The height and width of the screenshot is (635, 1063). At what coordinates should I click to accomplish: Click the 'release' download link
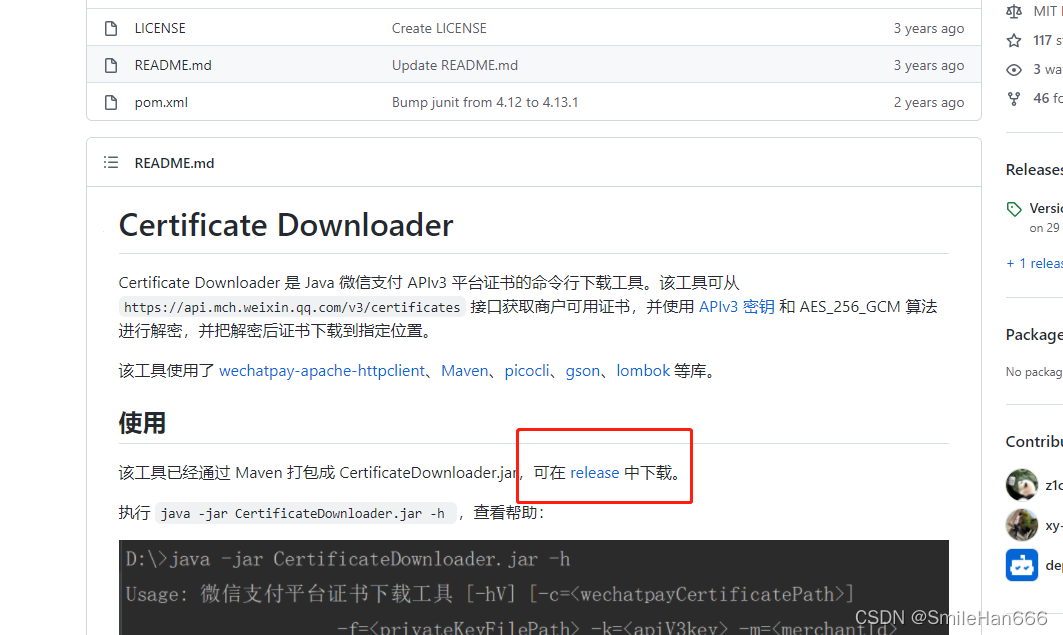pyautogui.click(x=595, y=472)
